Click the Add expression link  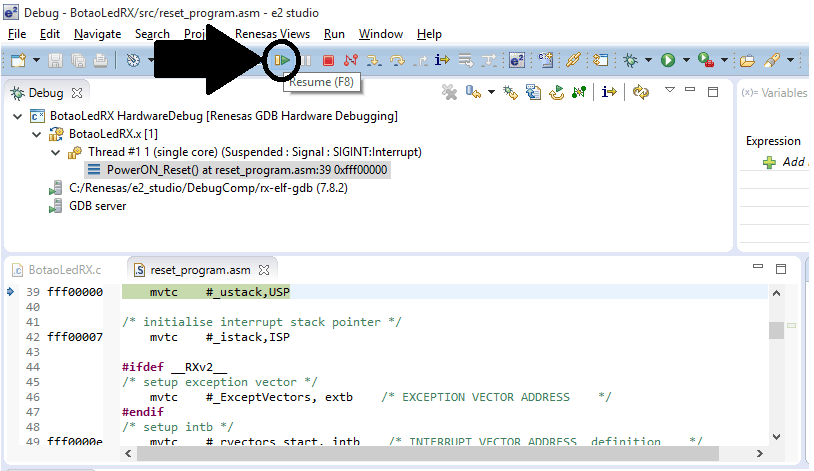(787, 162)
